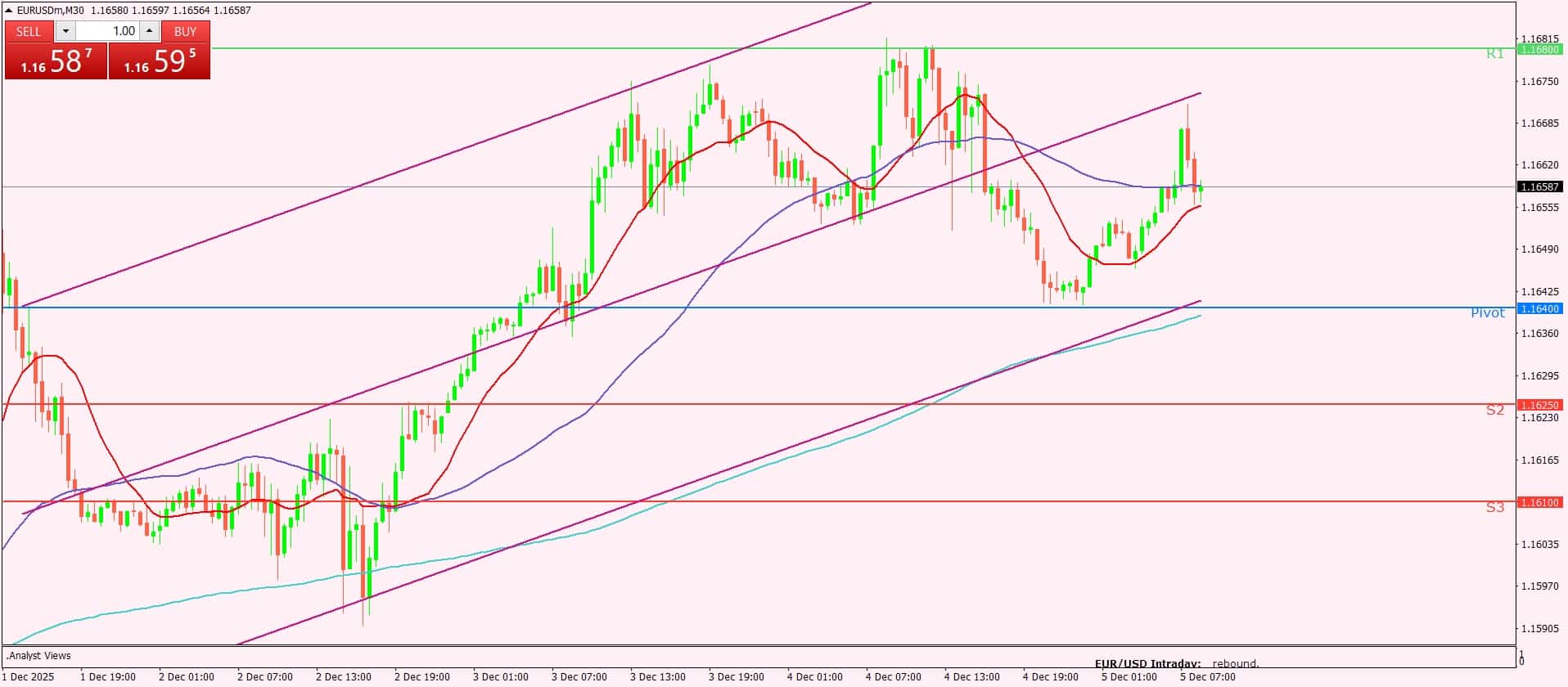Image resolution: width=1568 pixels, height=687 pixels.
Task: Click the red 1.16250 price tag
Action: [1539, 405]
